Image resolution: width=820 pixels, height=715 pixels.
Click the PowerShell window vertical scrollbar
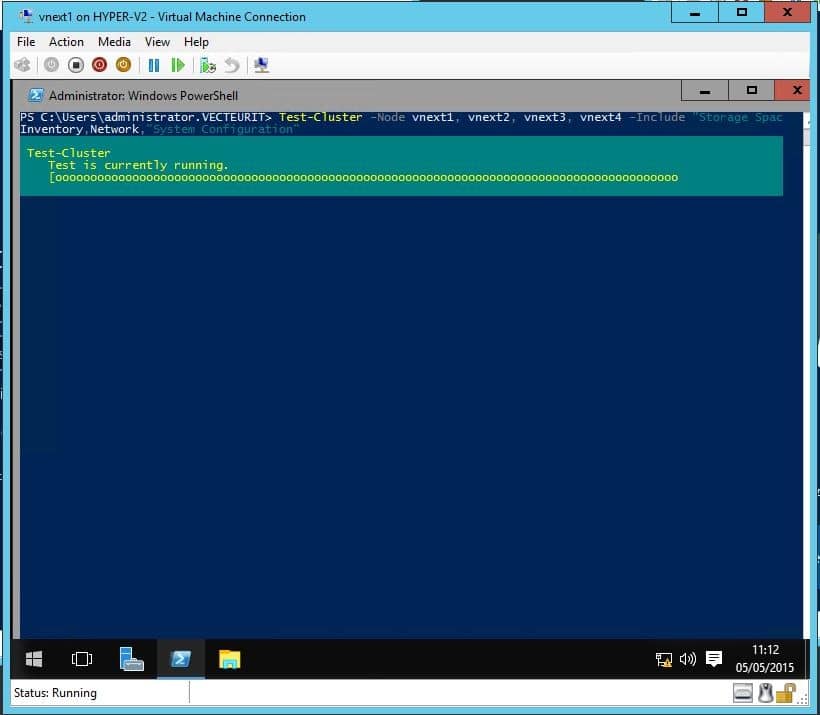(x=807, y=380)
